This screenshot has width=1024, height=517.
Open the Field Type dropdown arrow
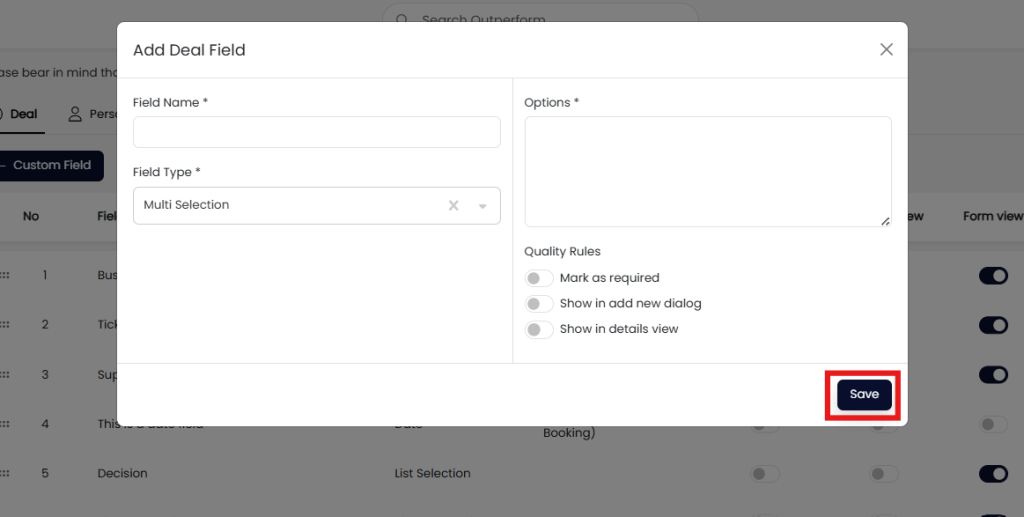[482, 206]
